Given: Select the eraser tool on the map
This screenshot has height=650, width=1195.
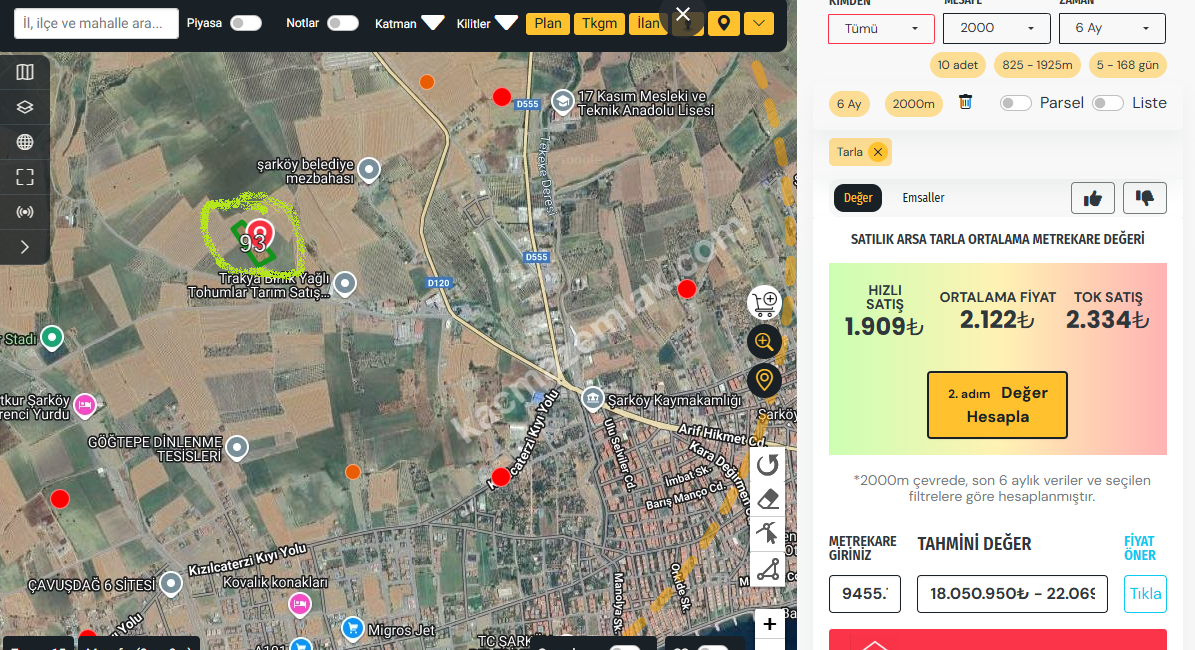Looking at the screenshot, I should (x=767, y=499).
